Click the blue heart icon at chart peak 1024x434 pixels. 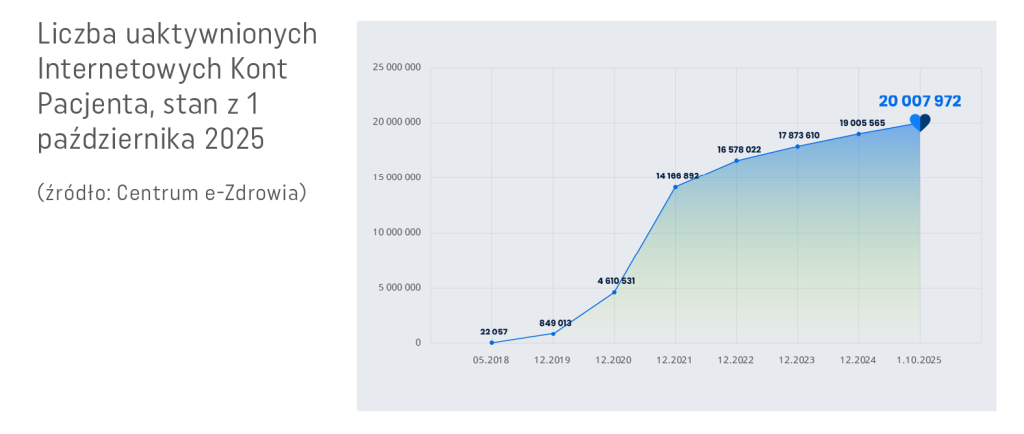click(920, 122)
